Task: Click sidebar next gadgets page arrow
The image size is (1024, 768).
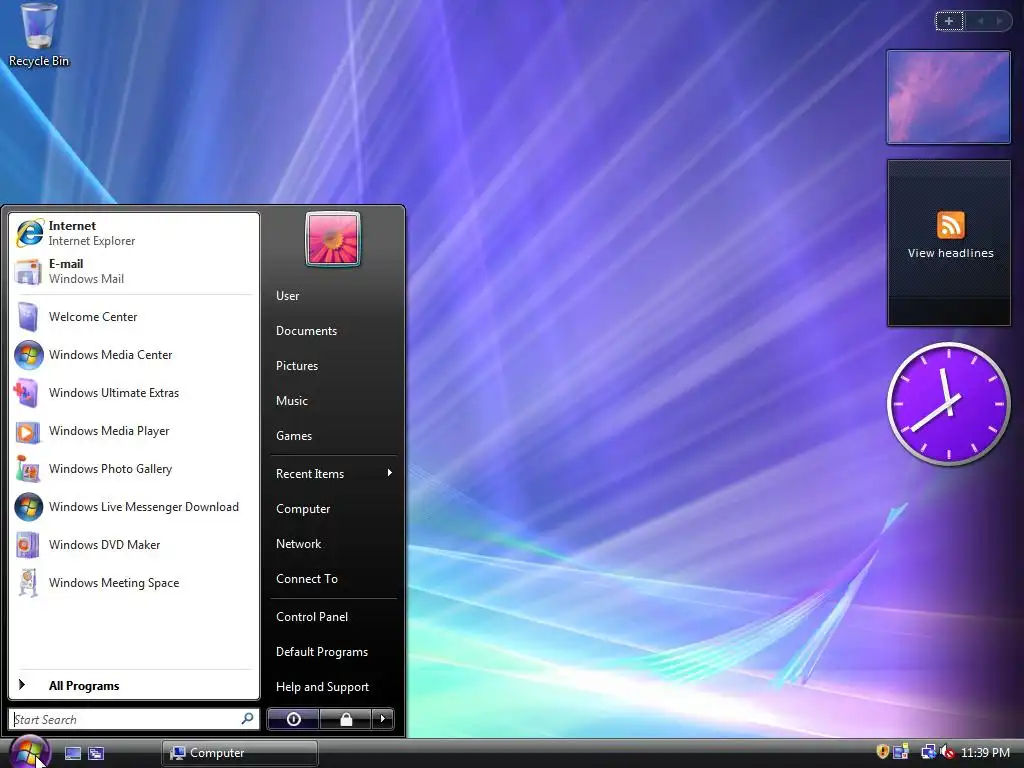Action: point(999,21)
